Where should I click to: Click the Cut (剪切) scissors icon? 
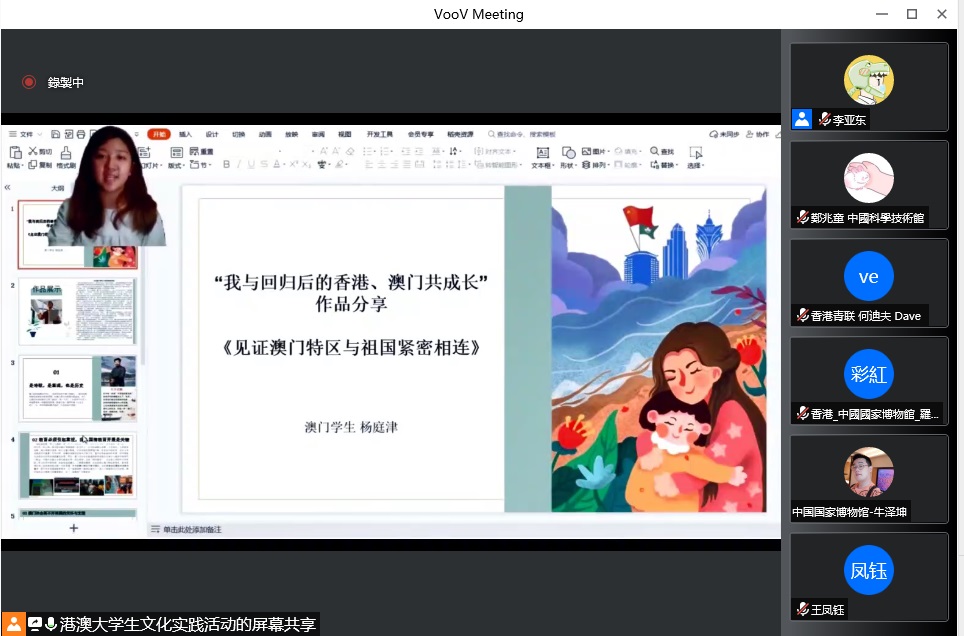(x=33, y=152)
